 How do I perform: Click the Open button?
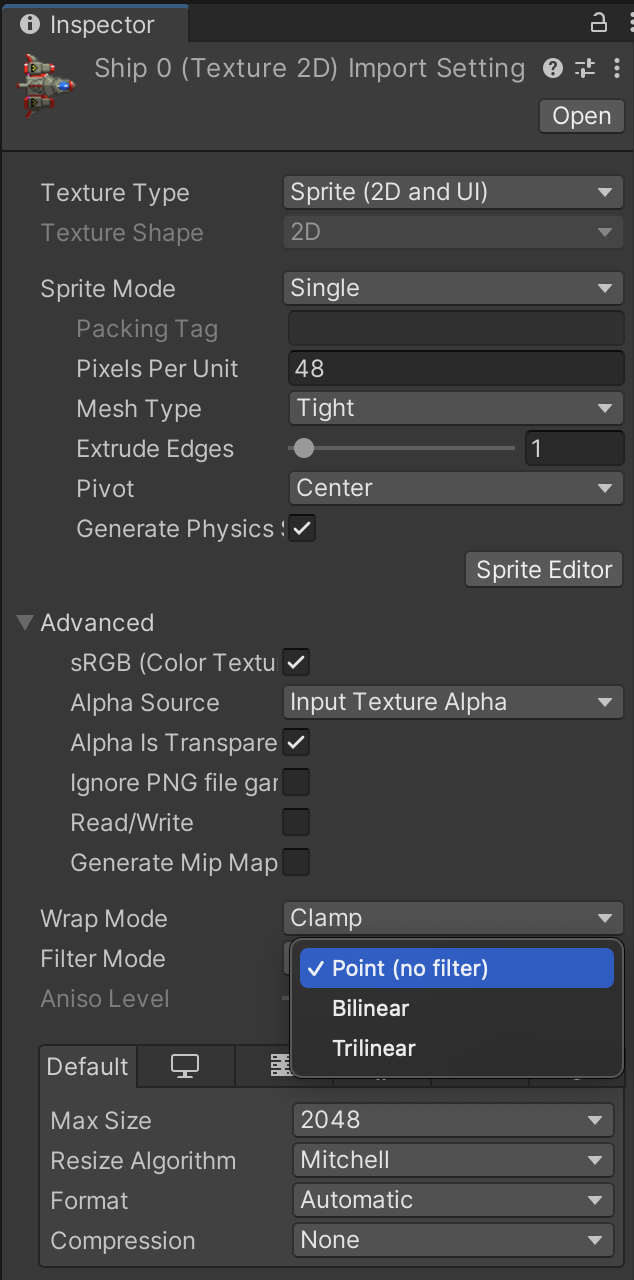click(x=581, y=116)
